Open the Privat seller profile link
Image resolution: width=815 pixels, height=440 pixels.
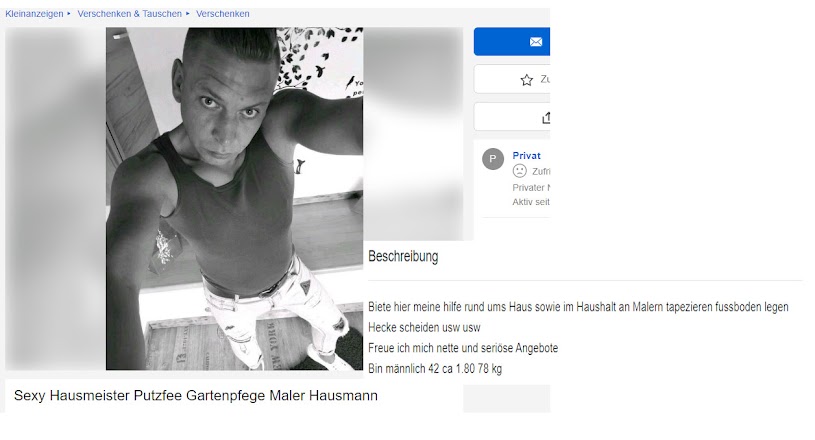click(527, 155)
